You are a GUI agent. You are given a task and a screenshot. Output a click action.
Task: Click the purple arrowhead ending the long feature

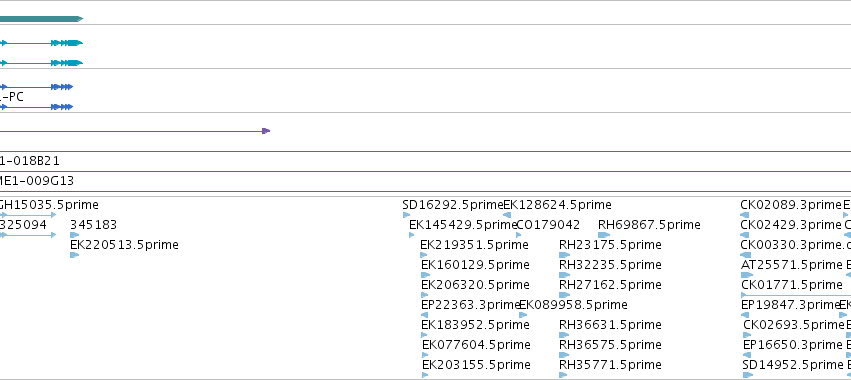tap(266, 131)
